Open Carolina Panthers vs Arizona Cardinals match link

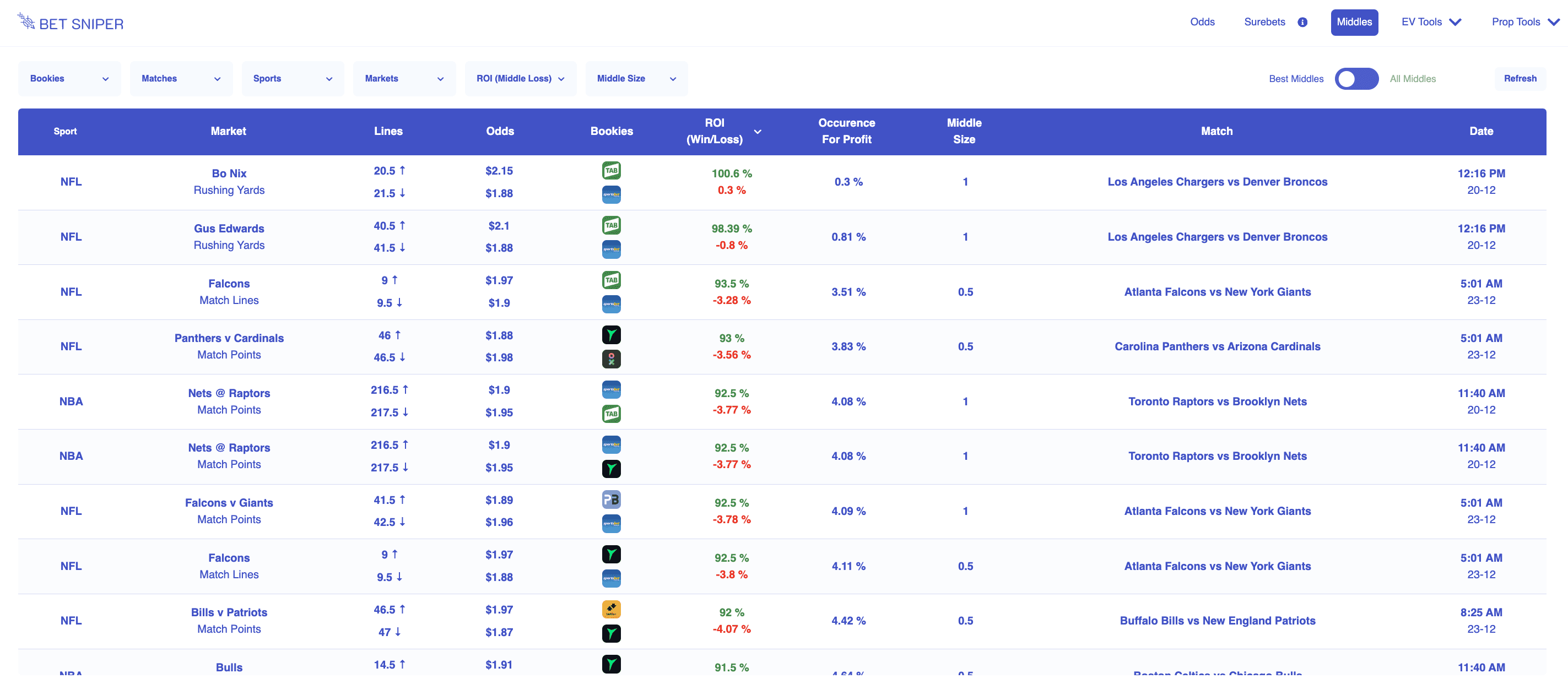pos(1217,346)
